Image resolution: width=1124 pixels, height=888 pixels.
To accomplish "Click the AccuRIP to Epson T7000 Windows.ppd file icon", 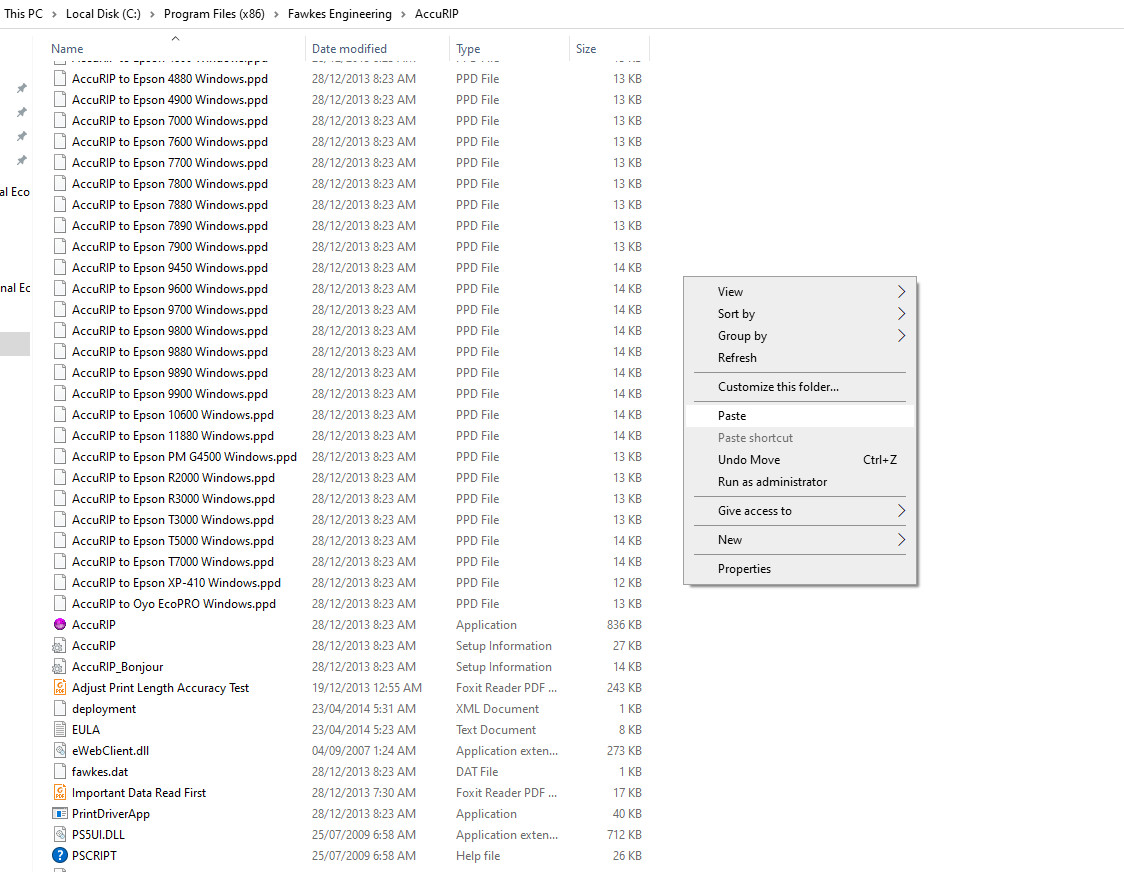I will tap(60, 562).
